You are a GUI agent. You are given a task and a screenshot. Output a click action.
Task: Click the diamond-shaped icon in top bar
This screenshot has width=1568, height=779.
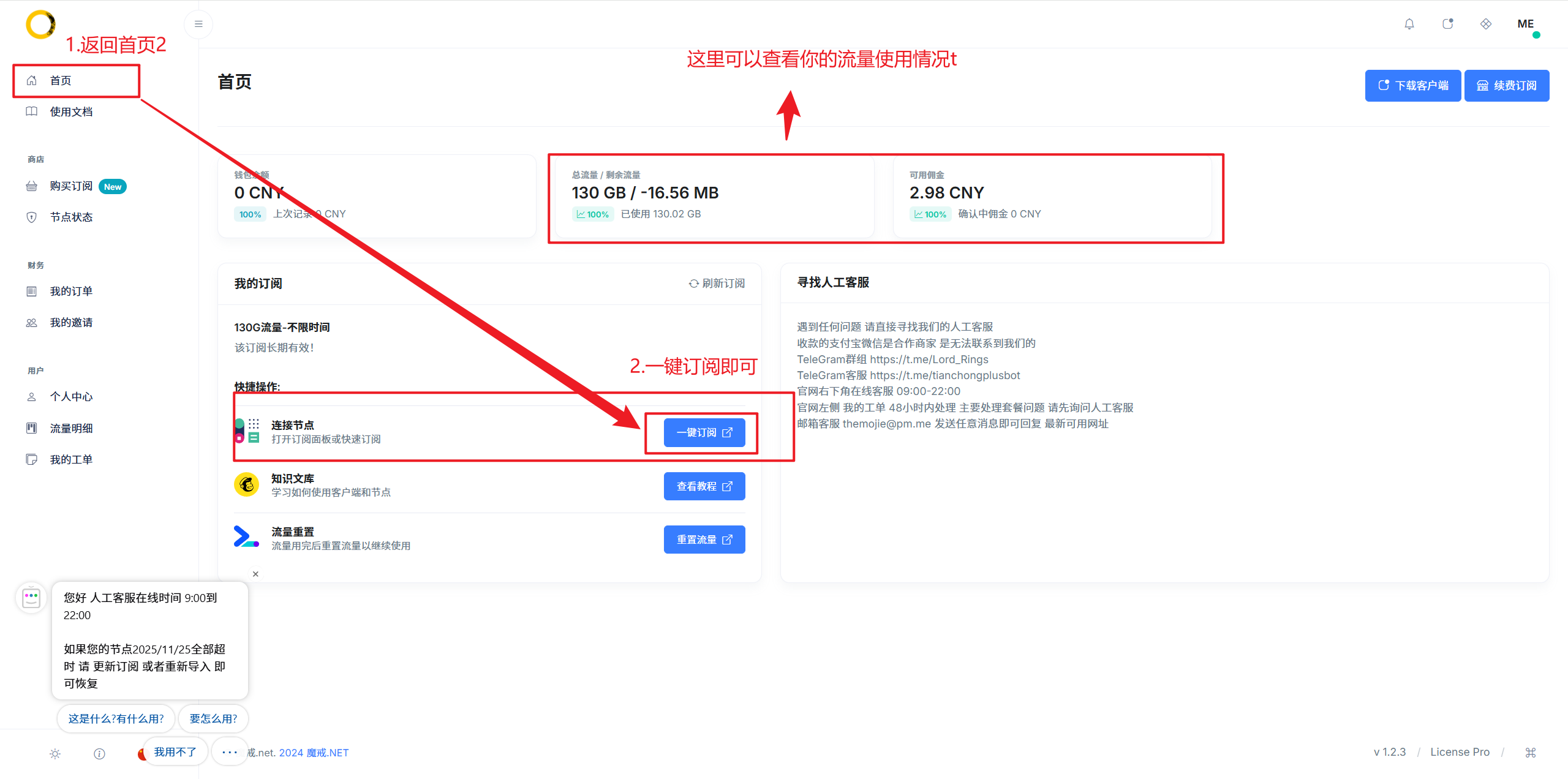tap(1486, 24)
